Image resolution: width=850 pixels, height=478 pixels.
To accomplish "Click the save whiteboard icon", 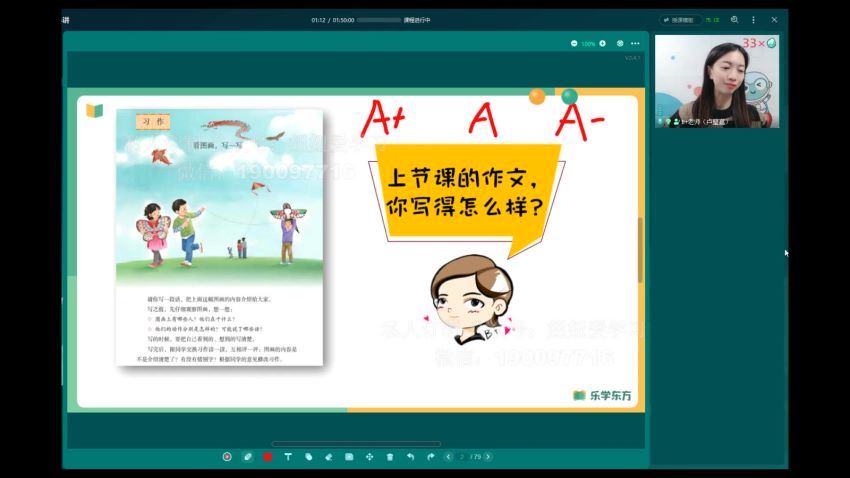I will click(349, 457).
